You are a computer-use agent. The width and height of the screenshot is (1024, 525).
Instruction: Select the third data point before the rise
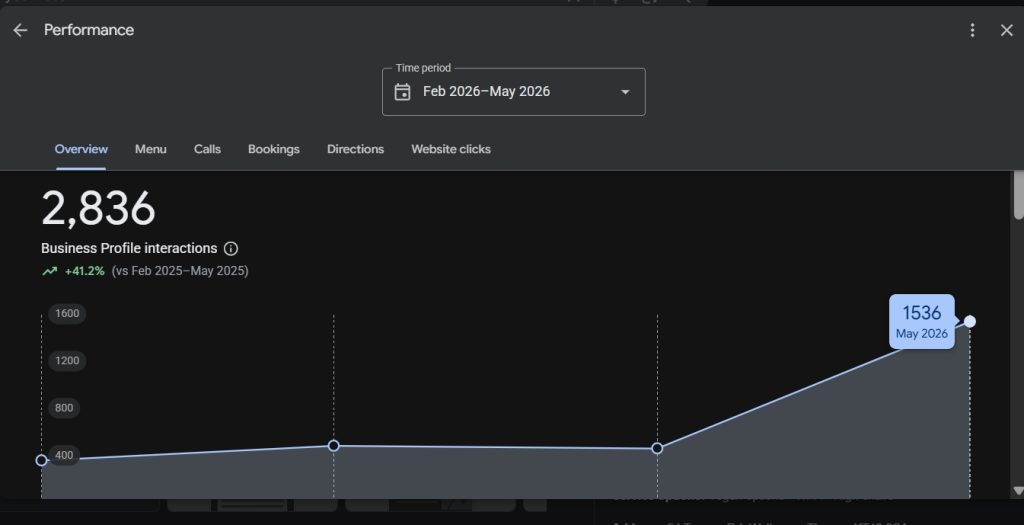[658, 449]
